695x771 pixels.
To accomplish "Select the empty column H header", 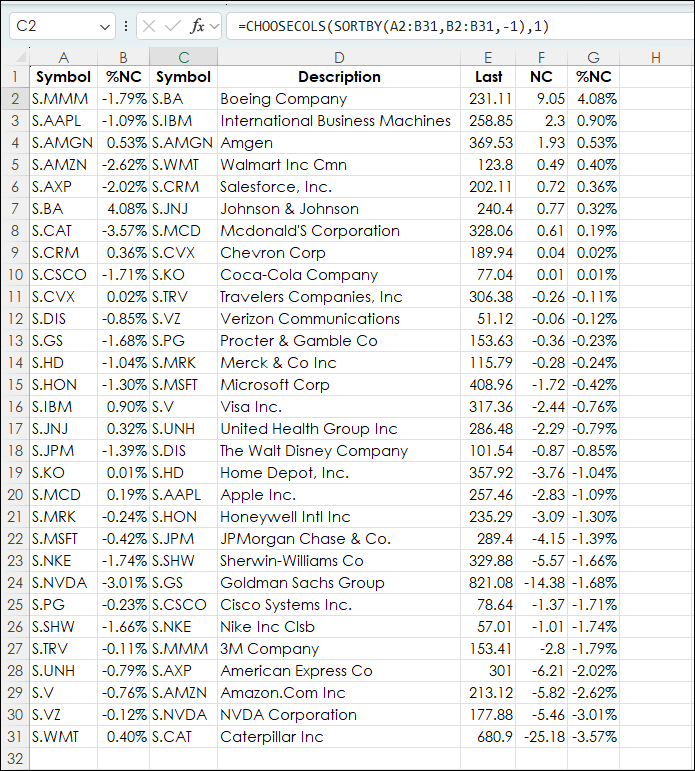I will click(655, 58).
